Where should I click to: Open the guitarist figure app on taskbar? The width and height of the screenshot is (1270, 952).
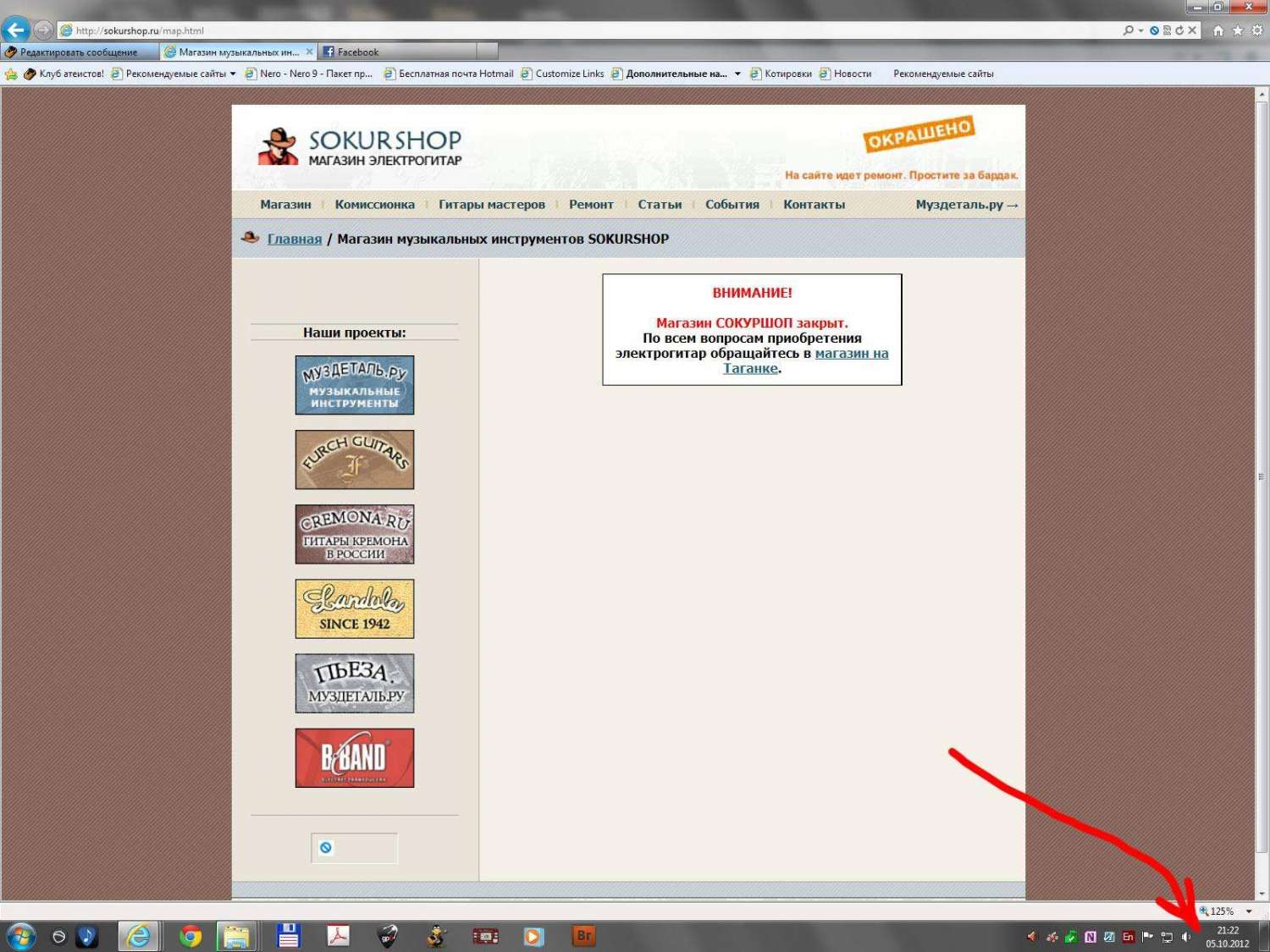437,936
